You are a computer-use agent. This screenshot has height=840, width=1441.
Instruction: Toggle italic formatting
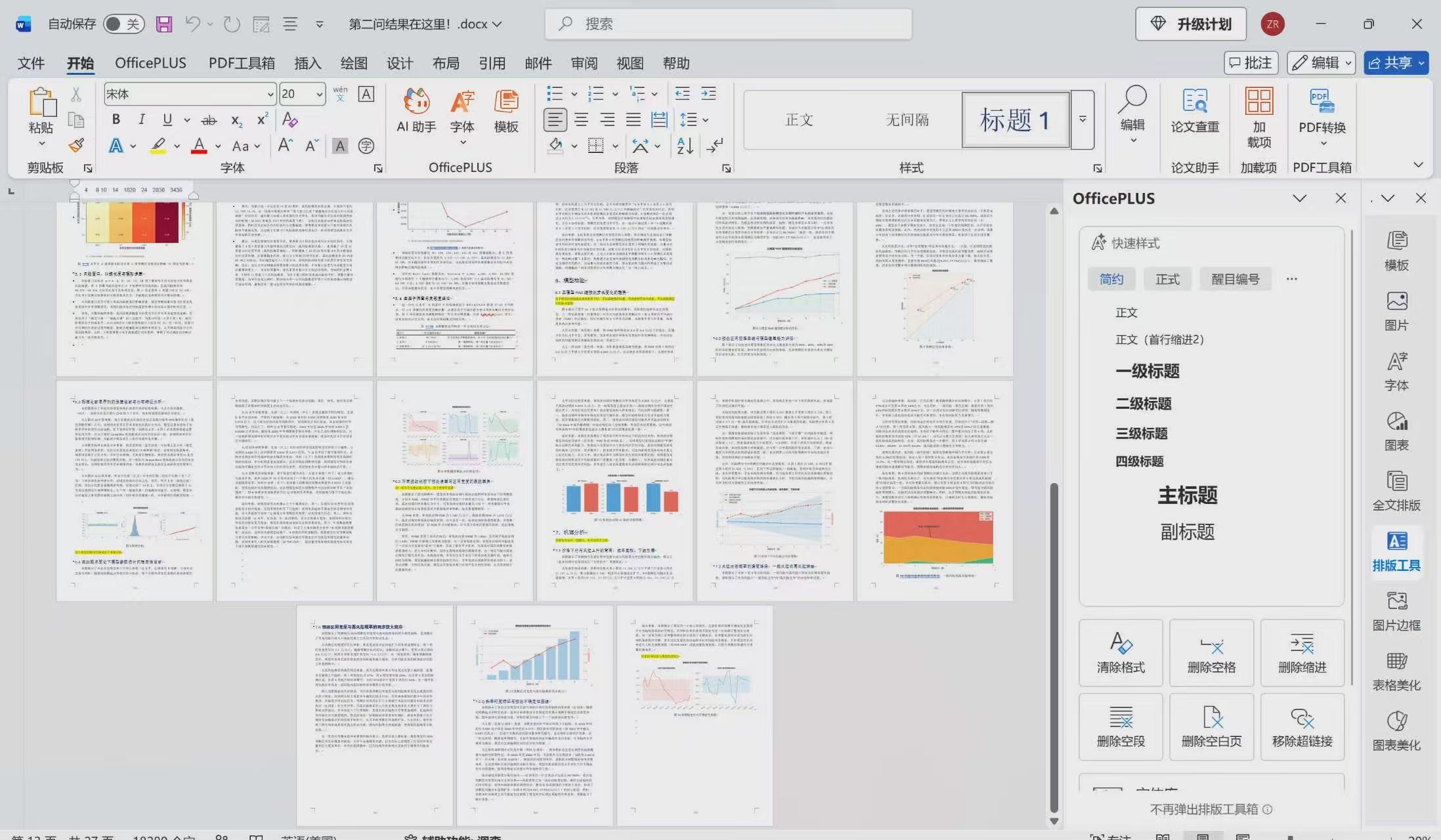(x=141, y=119)
